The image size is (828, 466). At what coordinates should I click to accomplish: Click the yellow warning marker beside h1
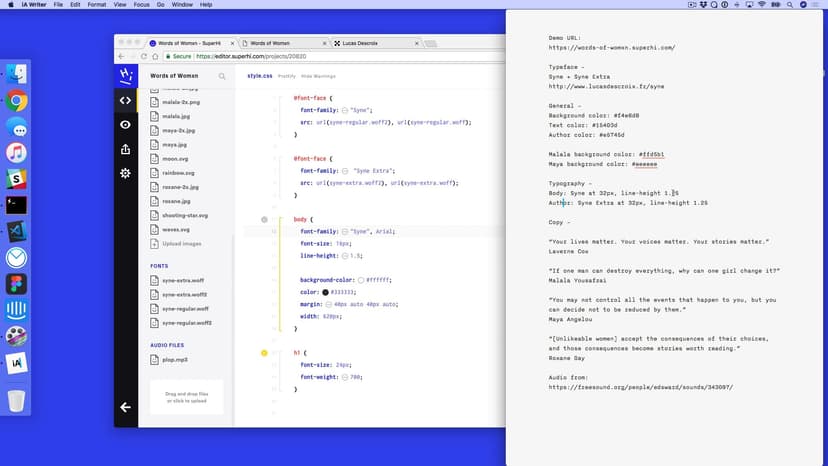click(x=264, y=353)
